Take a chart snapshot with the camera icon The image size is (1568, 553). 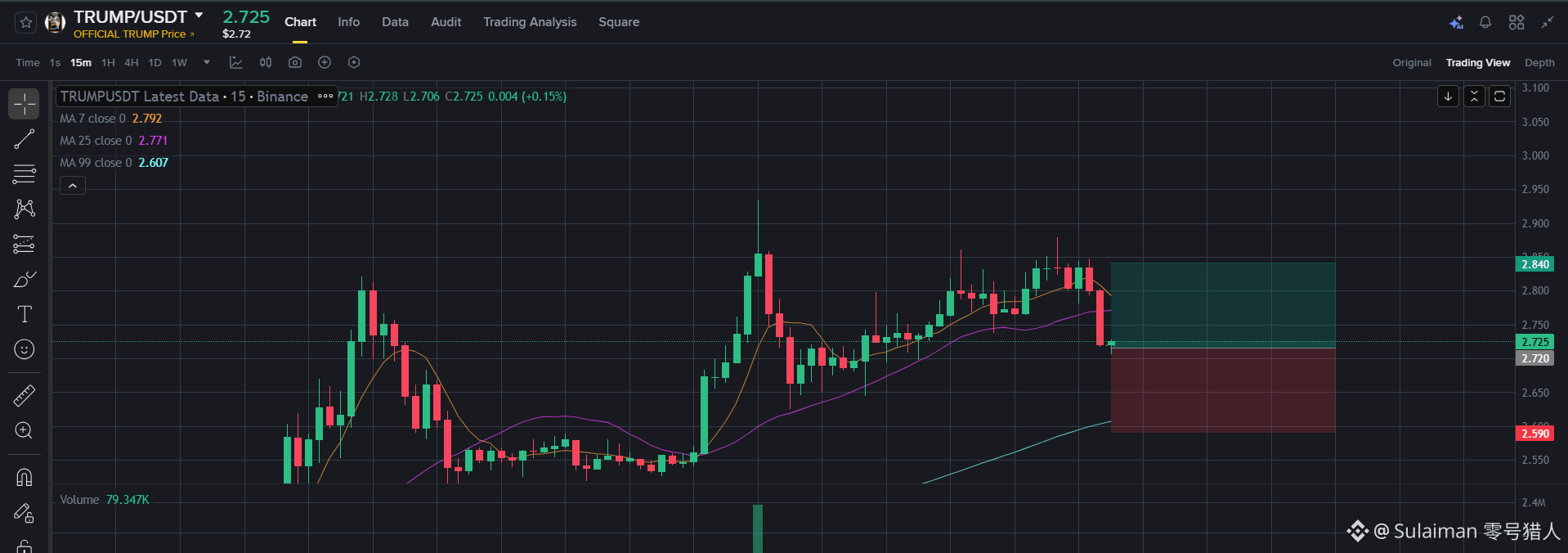(295, 62)
